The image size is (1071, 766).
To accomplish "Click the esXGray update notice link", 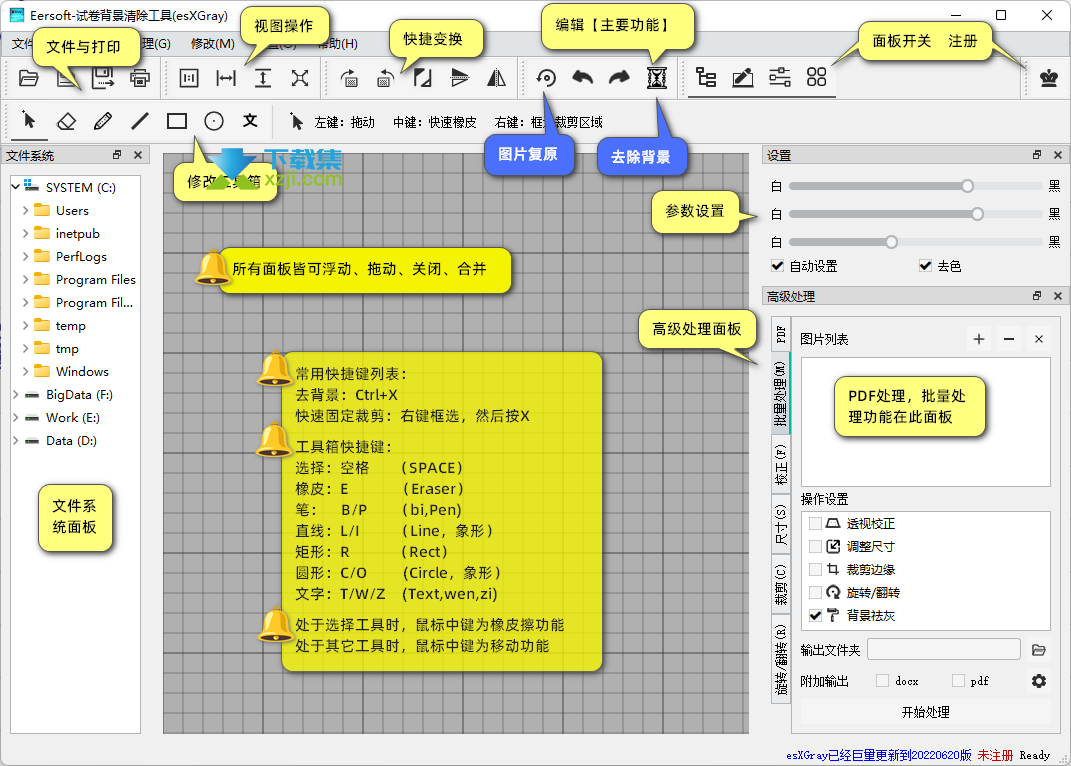I will [878, 755].
